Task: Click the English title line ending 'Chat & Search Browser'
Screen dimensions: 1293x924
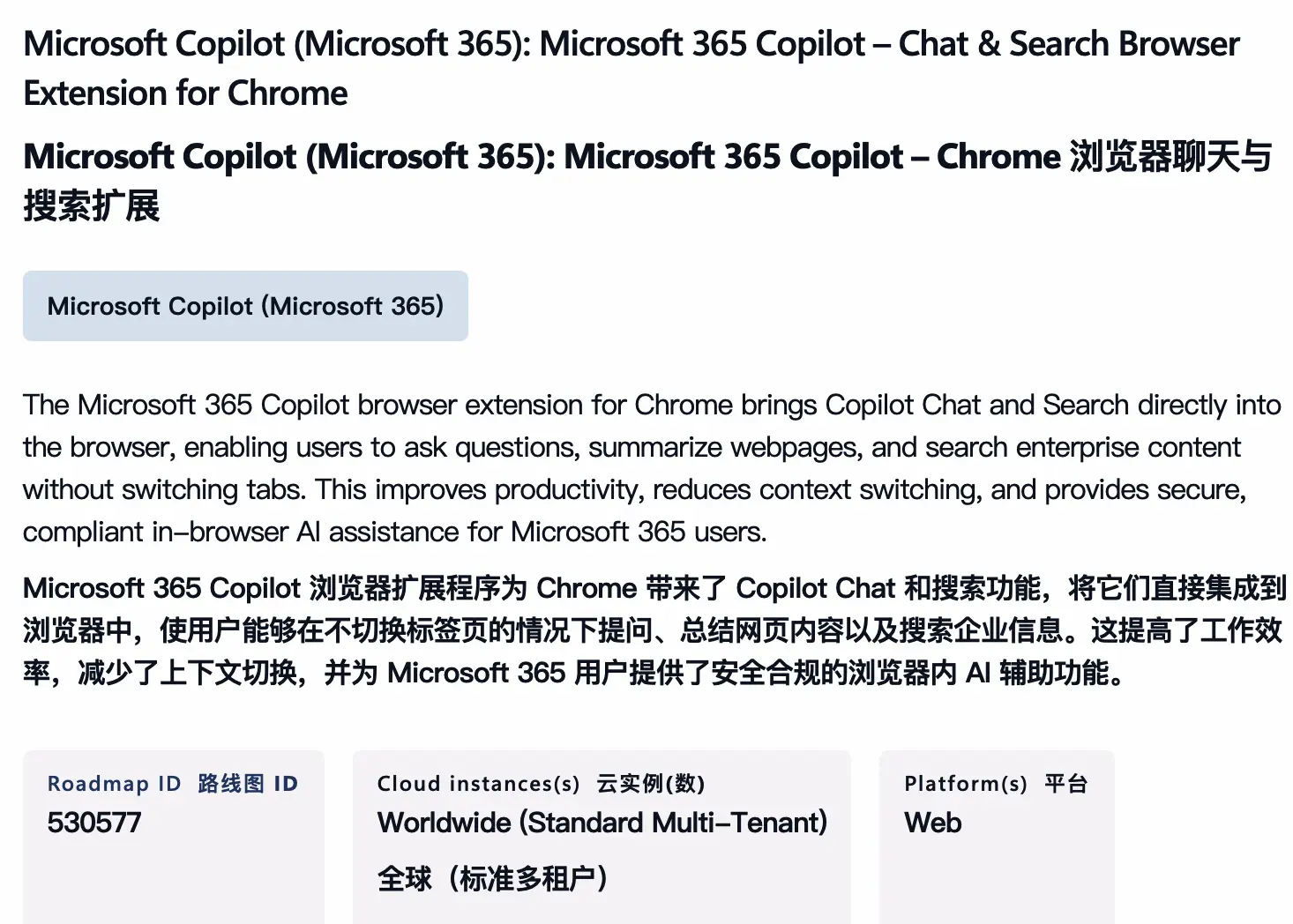Action: [631, 44]
